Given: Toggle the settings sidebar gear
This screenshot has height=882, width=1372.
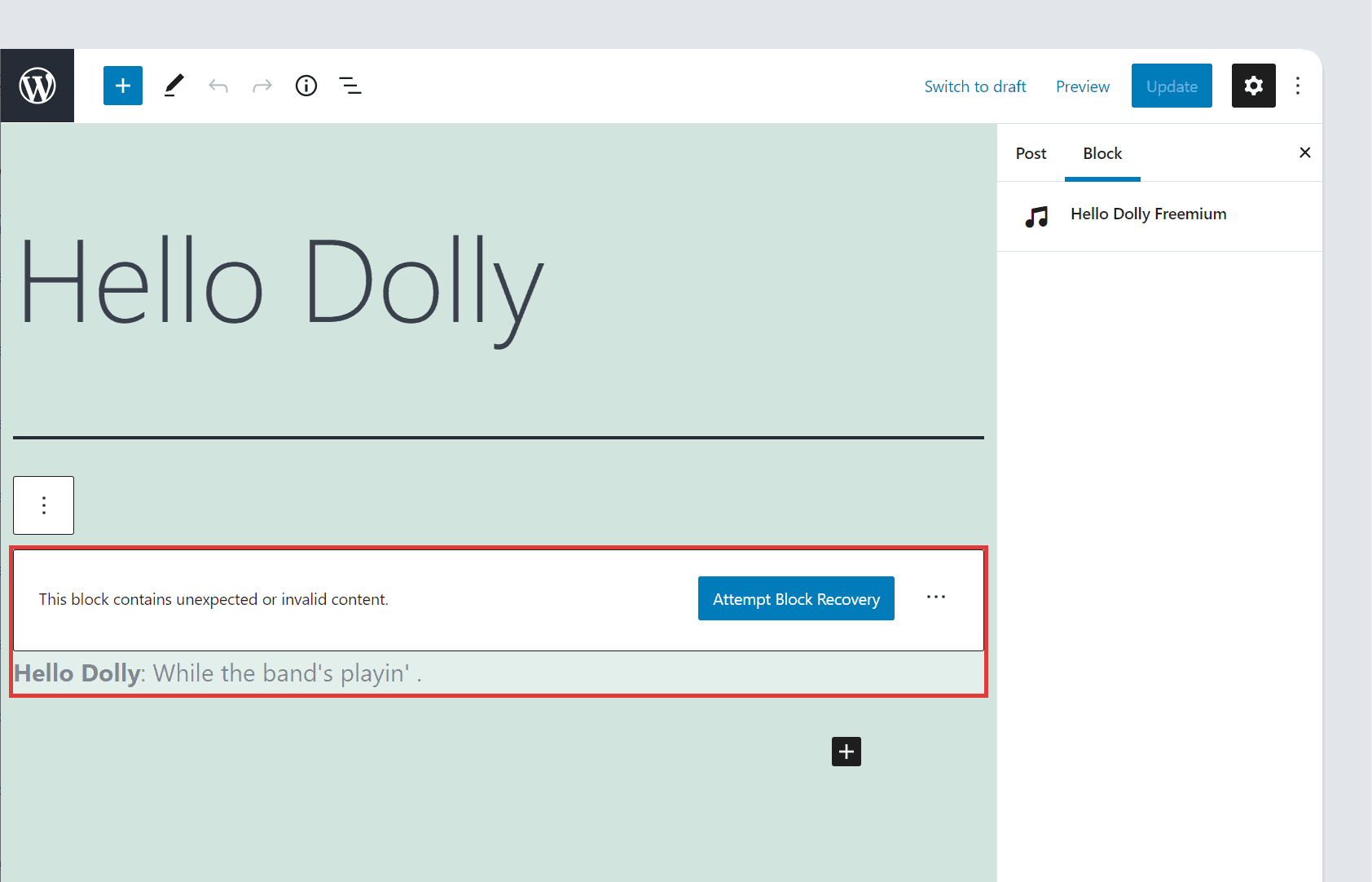Looking at the screenshot, I should pyautogui.click(x=1254, y=86).
